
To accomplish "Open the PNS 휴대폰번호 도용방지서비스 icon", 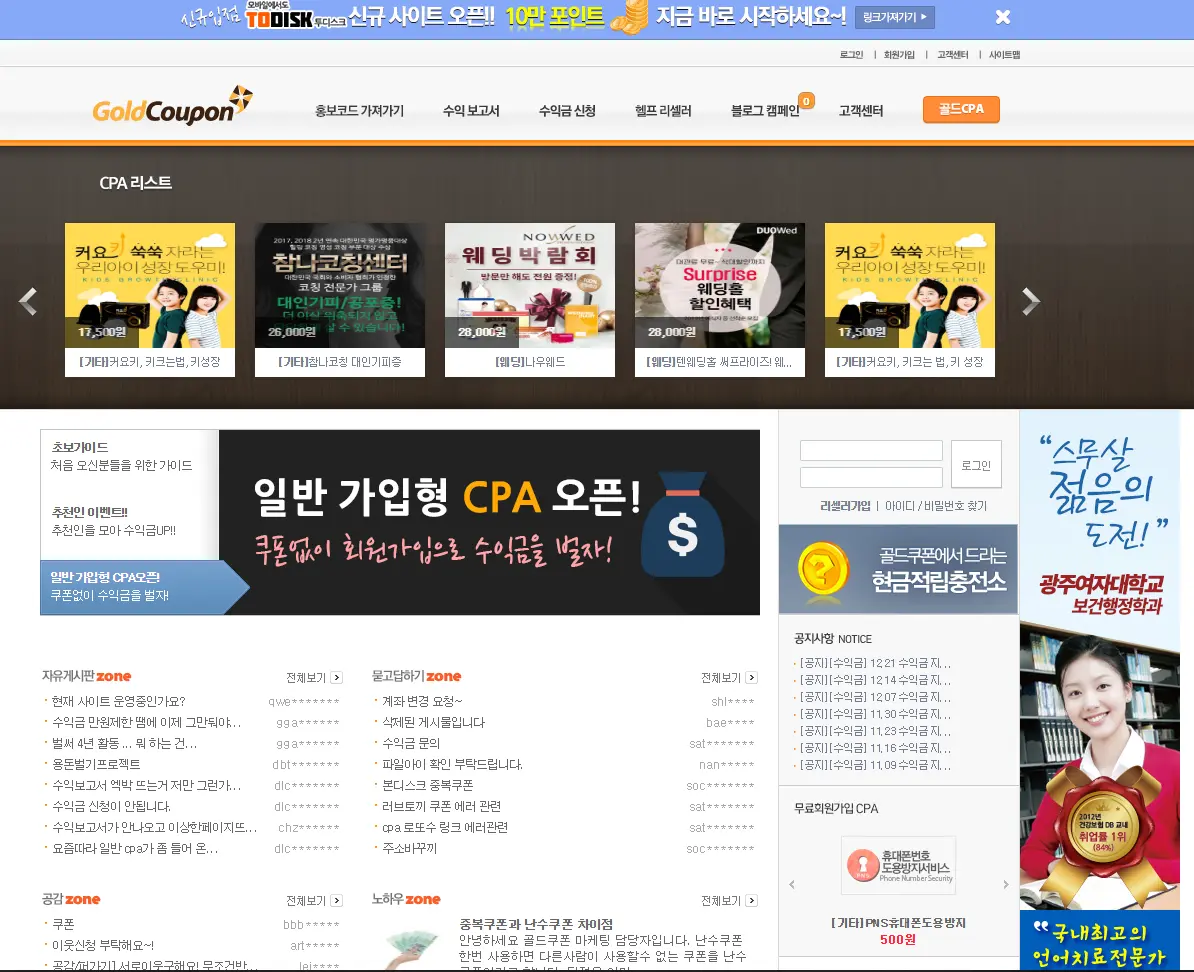I will [898, 865].
